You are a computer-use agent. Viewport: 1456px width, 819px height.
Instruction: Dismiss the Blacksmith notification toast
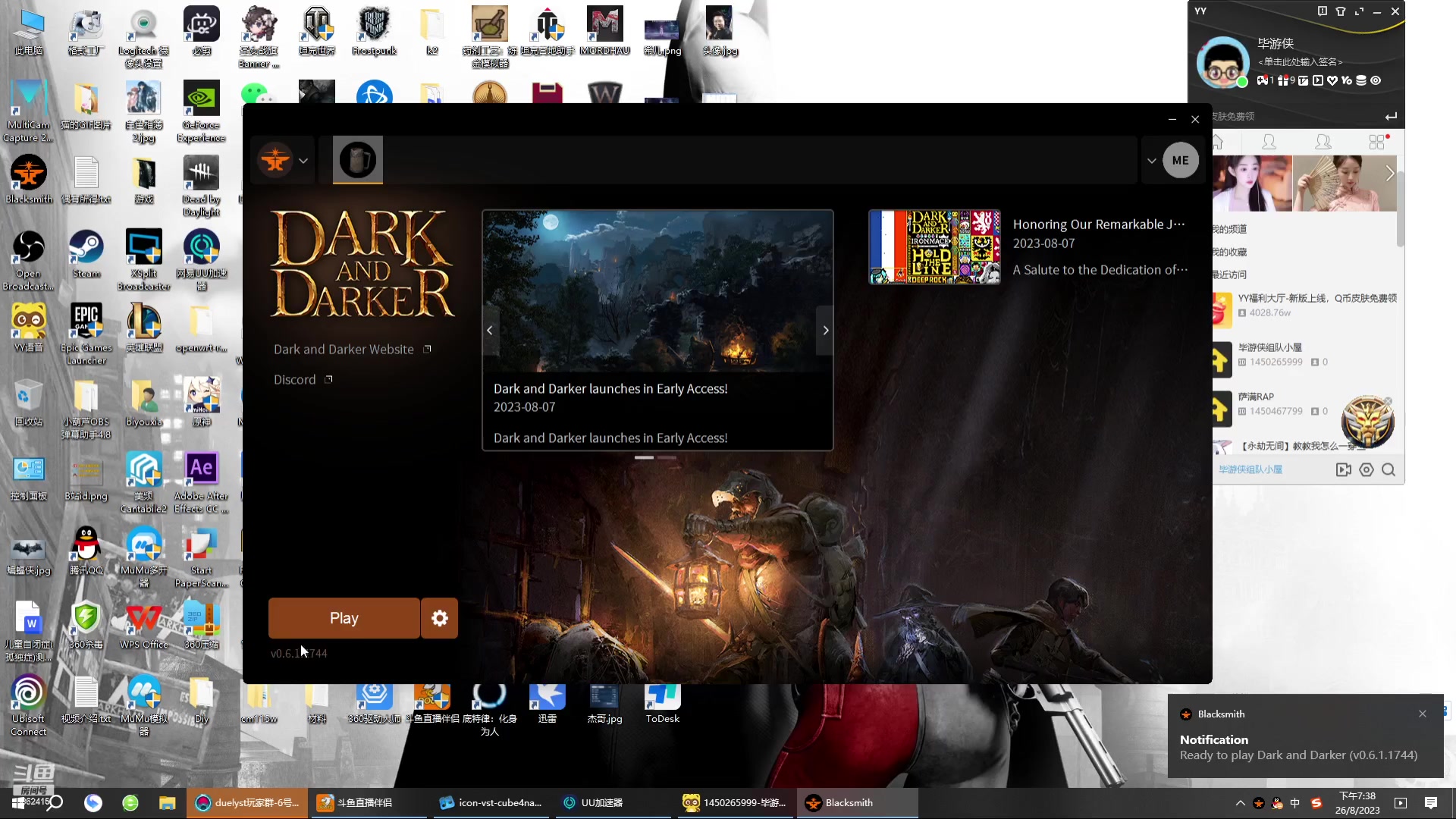(1423, 714)
